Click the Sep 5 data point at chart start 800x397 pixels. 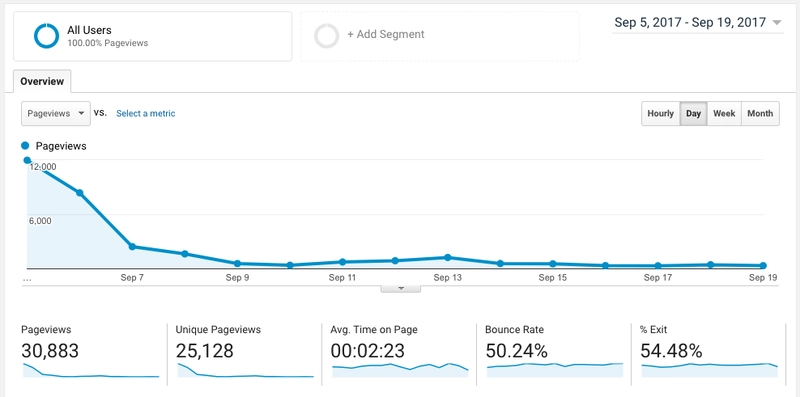pos(27,160)
